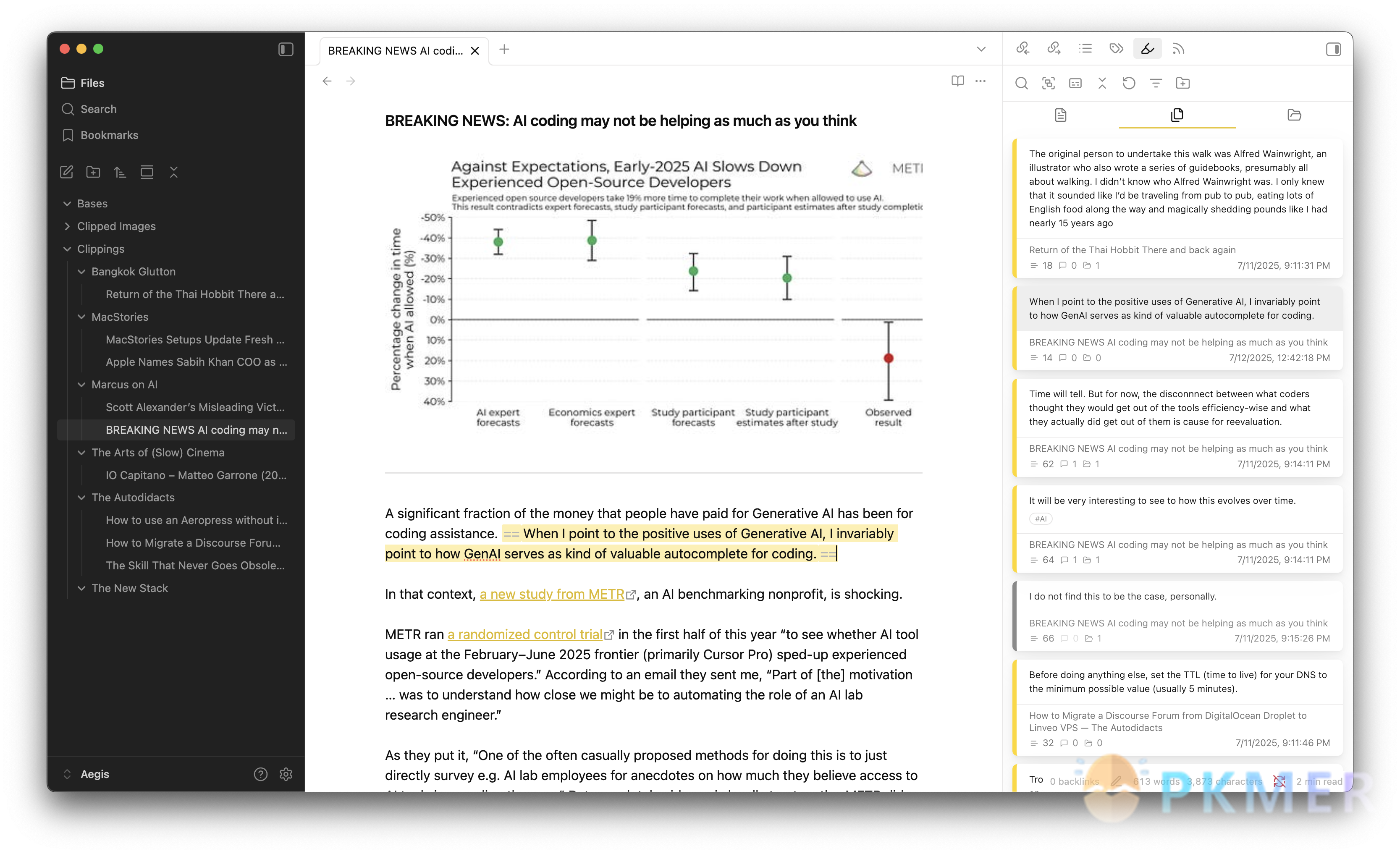The height and width of the screenshot is (854, 1400).
Task: Open the RSS feed panel icon
Action: click(x=1179, y=50)
